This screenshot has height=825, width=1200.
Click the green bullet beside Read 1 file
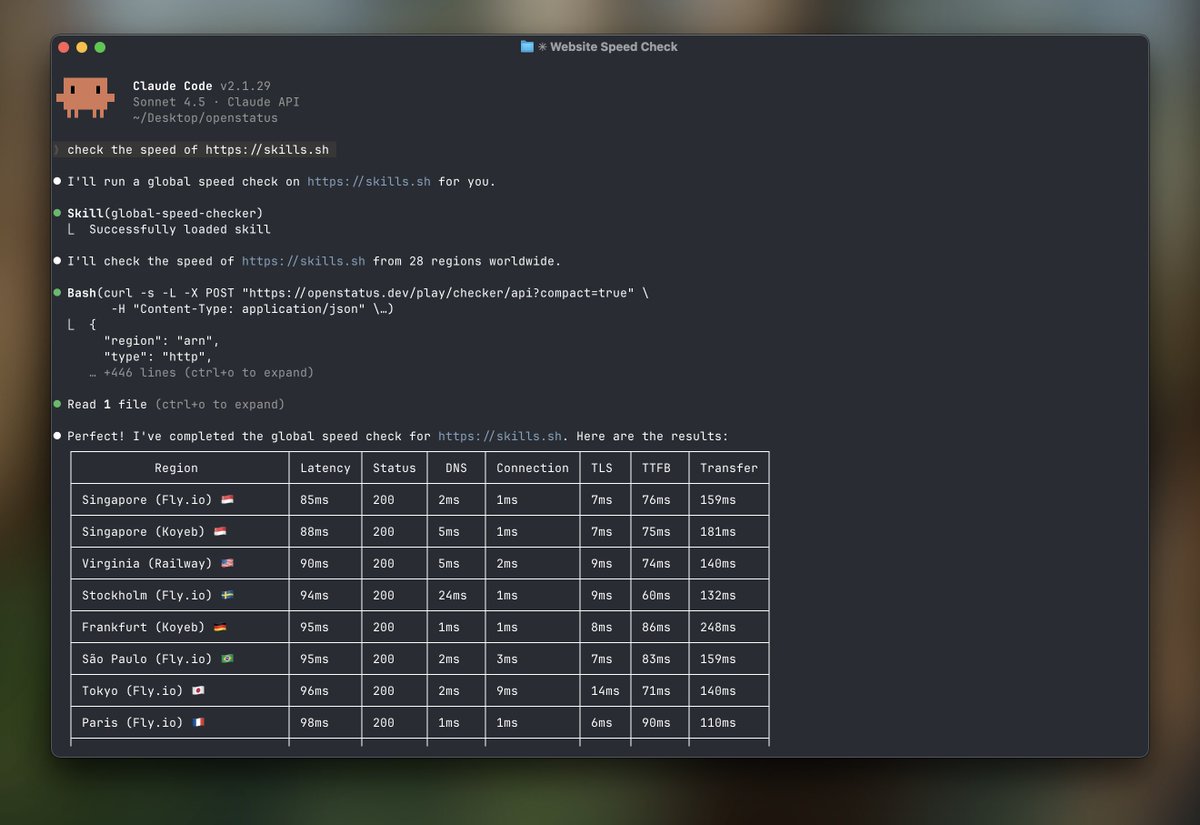coord(57,404)
